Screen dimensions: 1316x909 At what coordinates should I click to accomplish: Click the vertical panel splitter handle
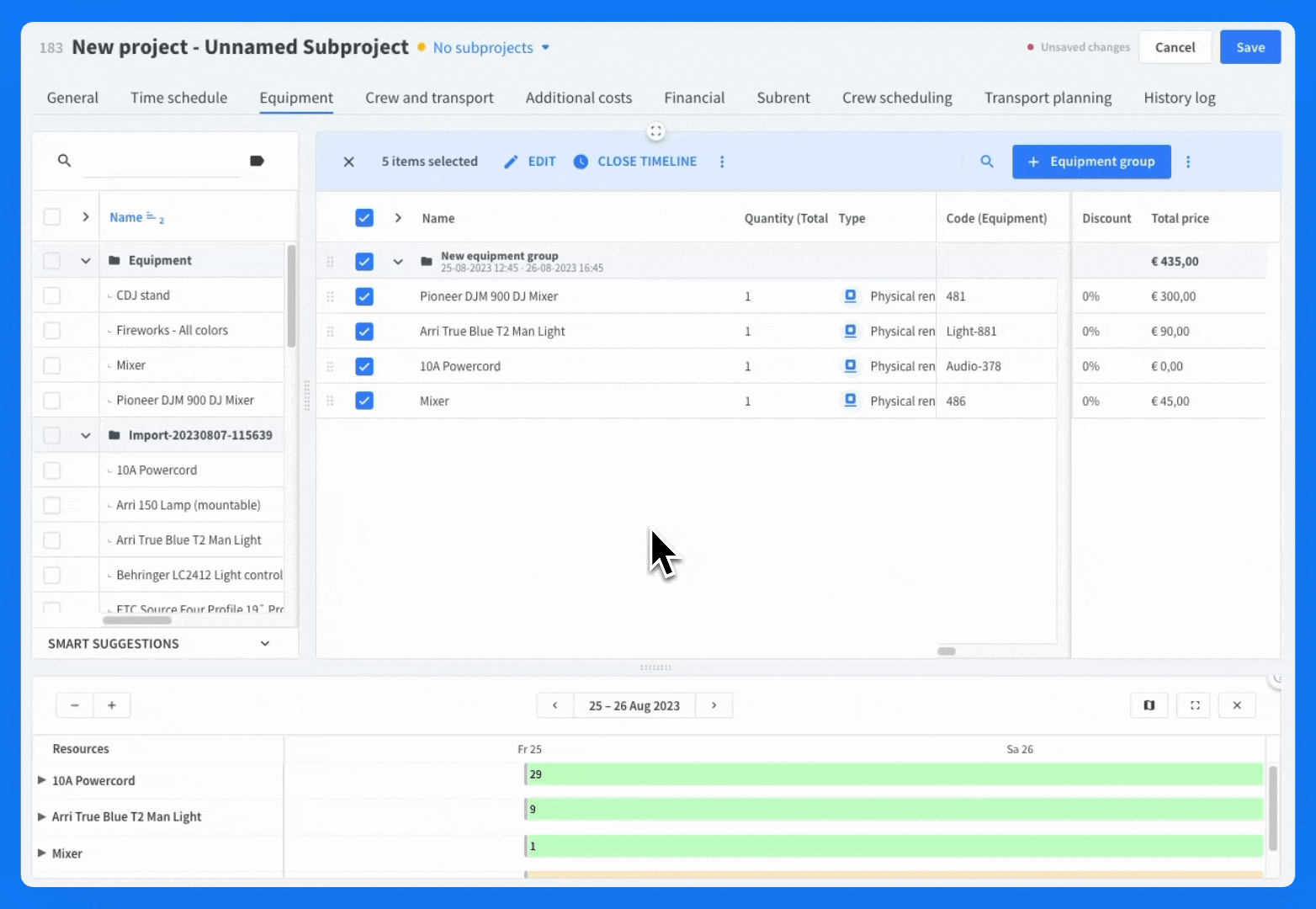click(307, 395)
